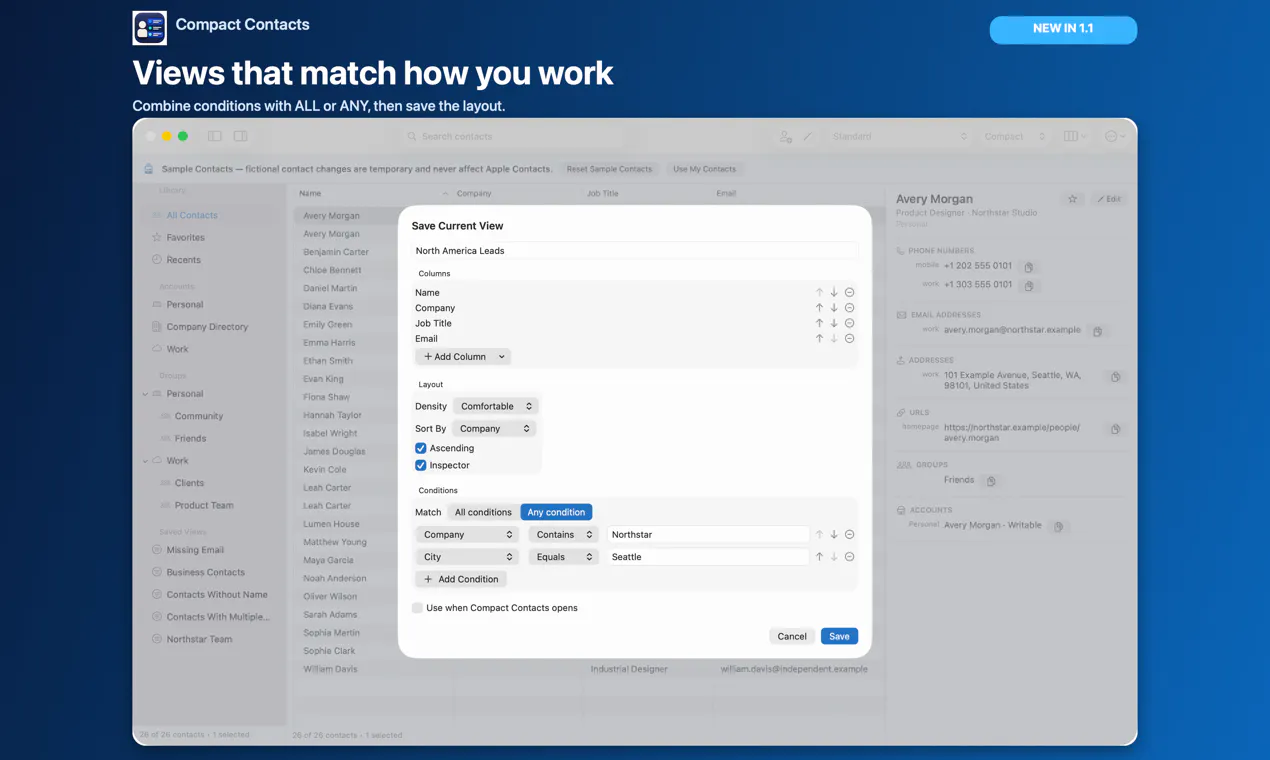Collapse the Work group in sidebar
1270x760 pixels.
[x=145, y=461]
